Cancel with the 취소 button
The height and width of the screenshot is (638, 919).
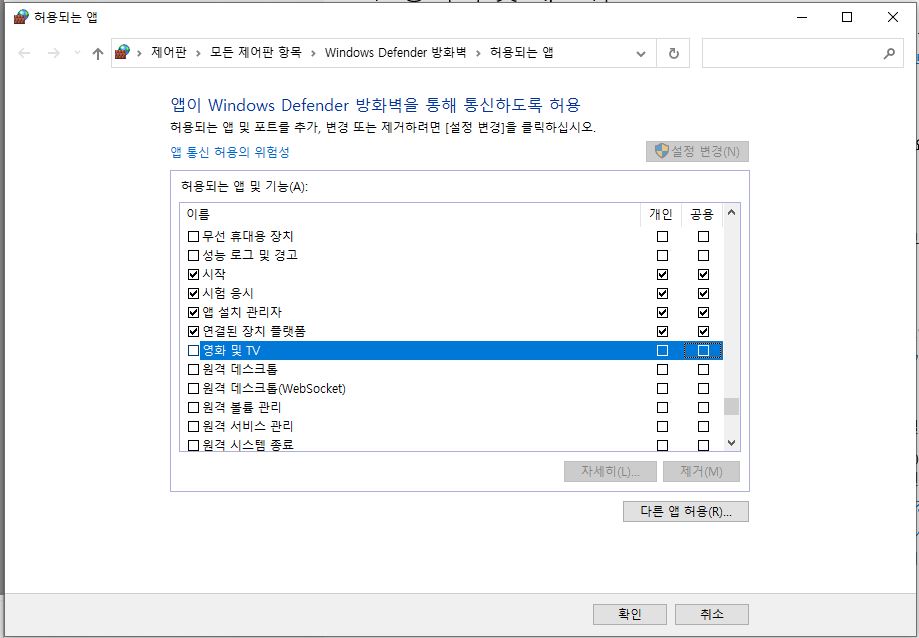click(x=712, y=614)
